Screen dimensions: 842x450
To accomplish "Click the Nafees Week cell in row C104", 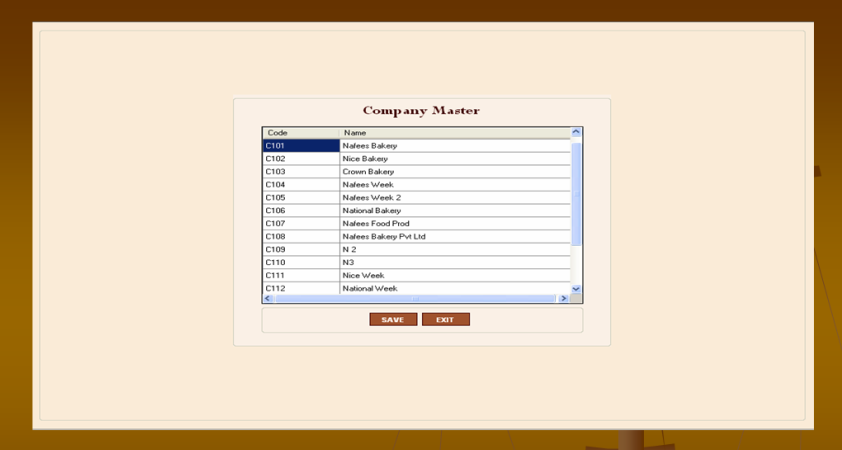I will (455, 184).
